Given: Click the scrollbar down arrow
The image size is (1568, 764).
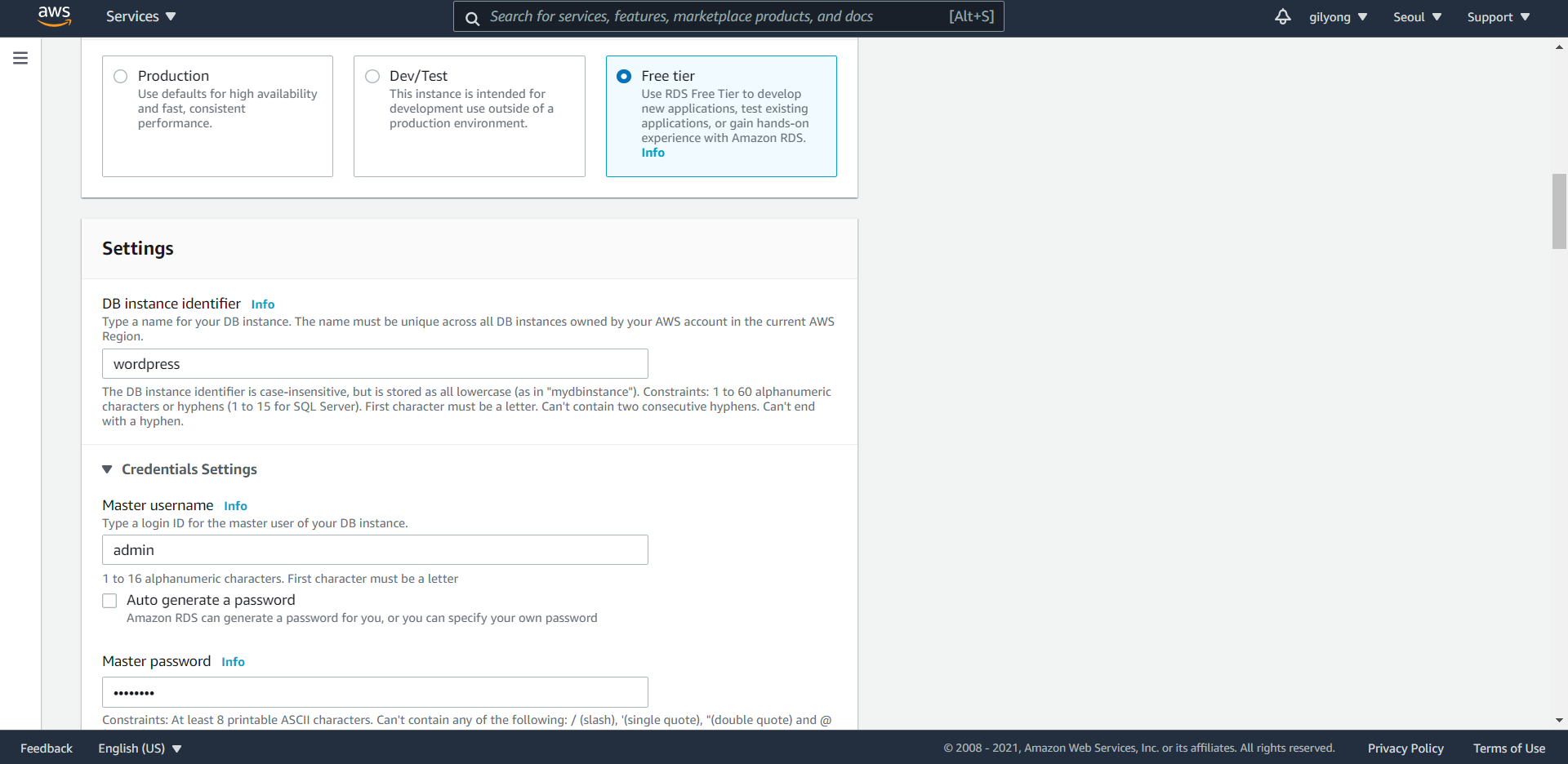Looking at the screenshot, I should (x=1559, y=721).
